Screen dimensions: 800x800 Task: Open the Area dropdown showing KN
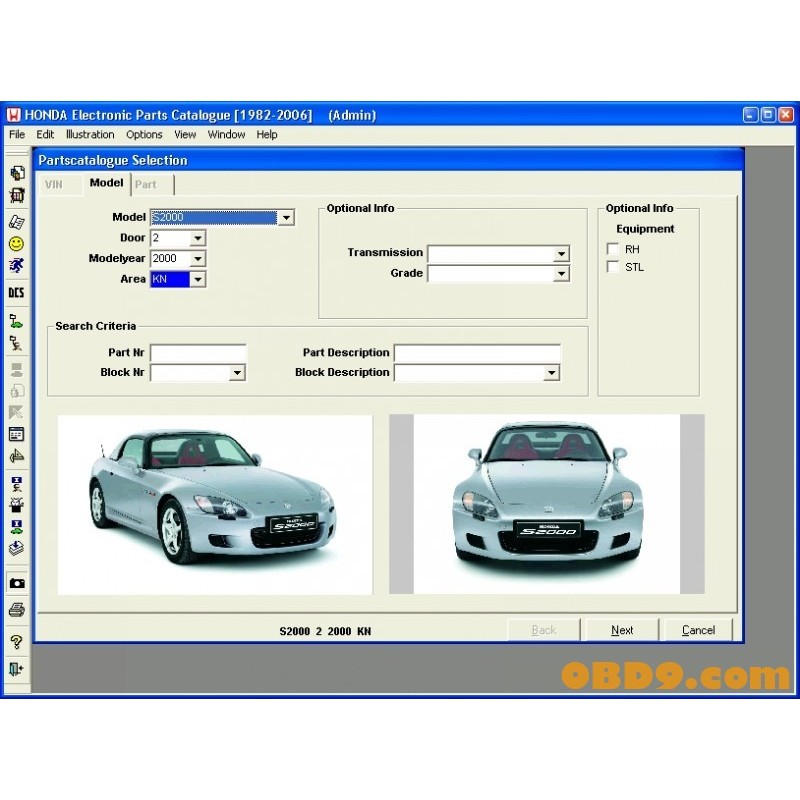(x=198, y=279)
